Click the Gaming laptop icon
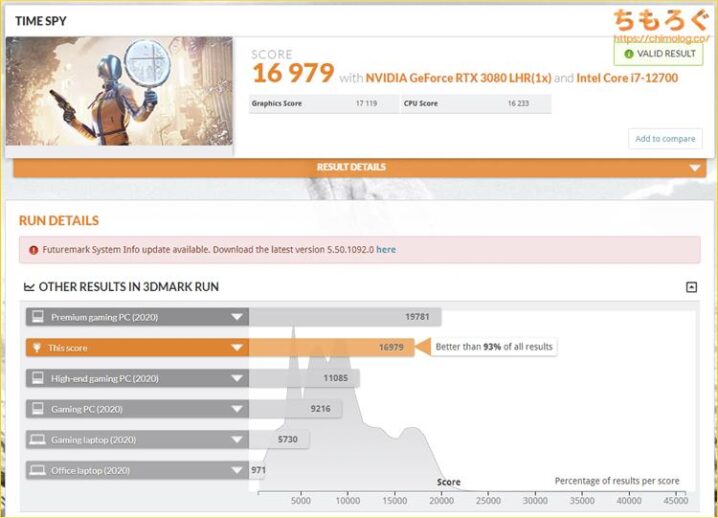Viewport: 718px width, 518px height. point(38,439)
